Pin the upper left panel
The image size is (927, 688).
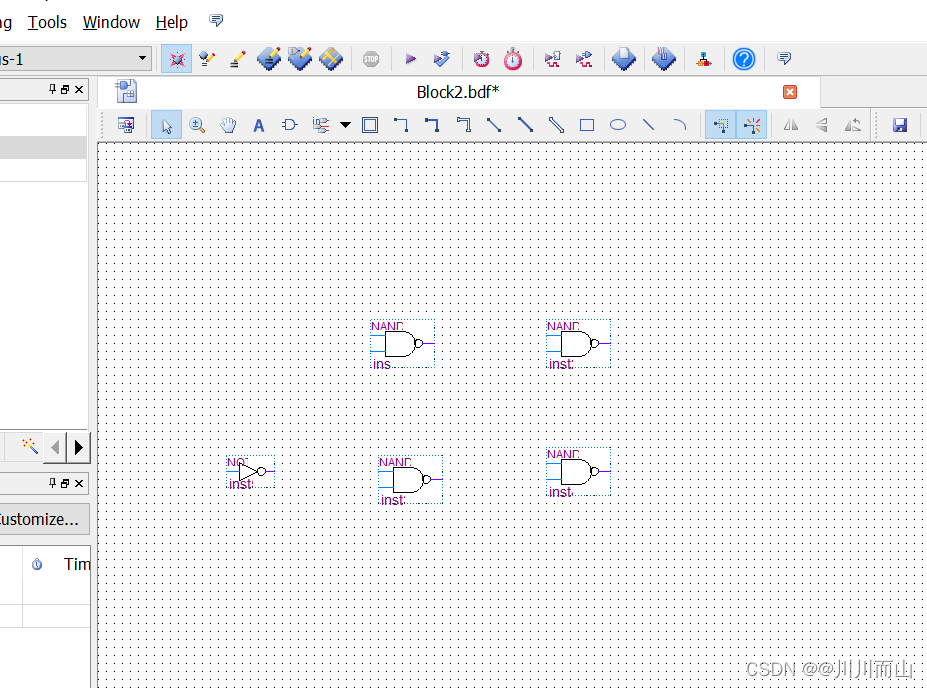(53, 89)
